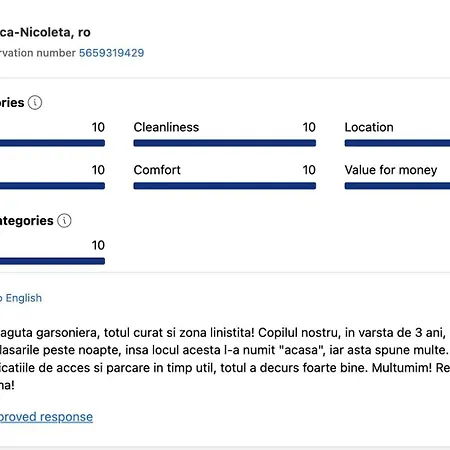
Task: Click the Cleanliness score bar
Action: (x=225, y=143)
